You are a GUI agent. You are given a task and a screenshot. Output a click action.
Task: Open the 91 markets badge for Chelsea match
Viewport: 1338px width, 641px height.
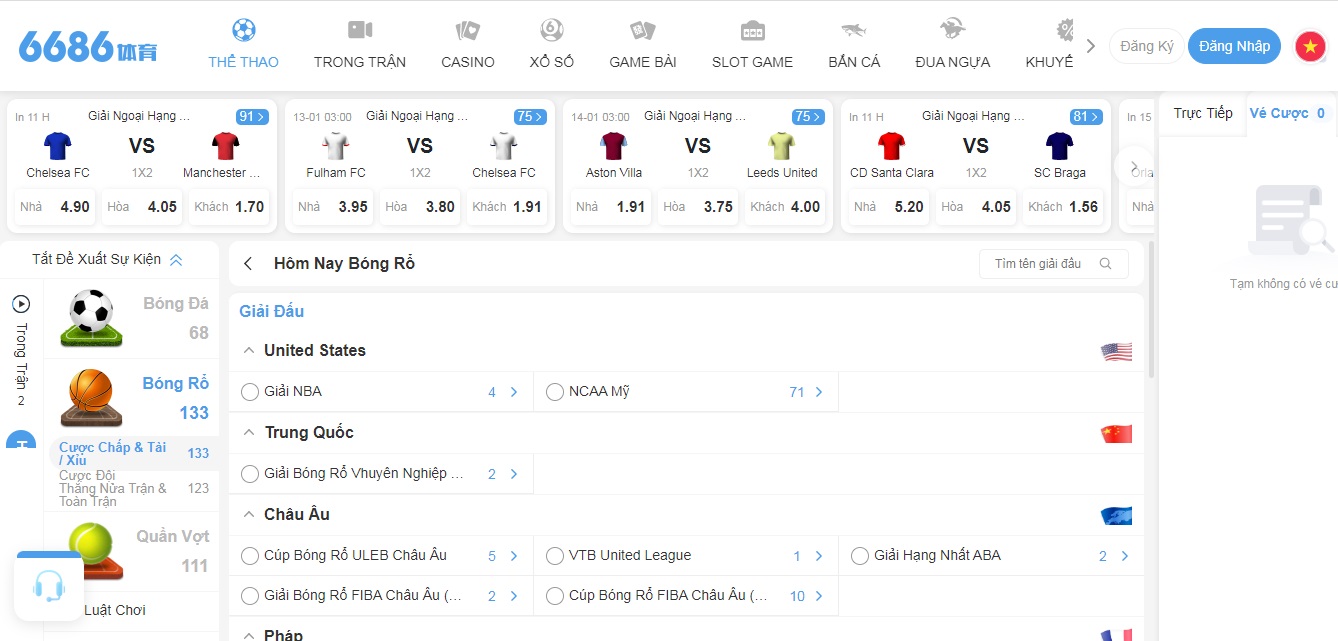point(252,117)
